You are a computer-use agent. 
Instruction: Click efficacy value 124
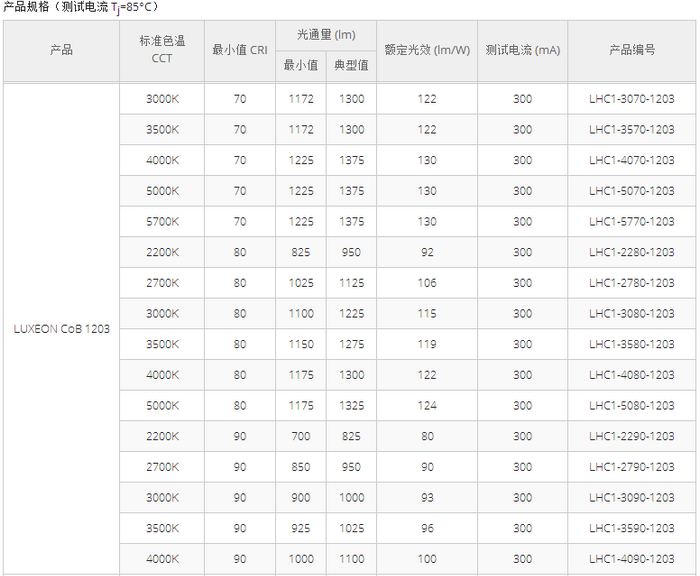(427, 405)
